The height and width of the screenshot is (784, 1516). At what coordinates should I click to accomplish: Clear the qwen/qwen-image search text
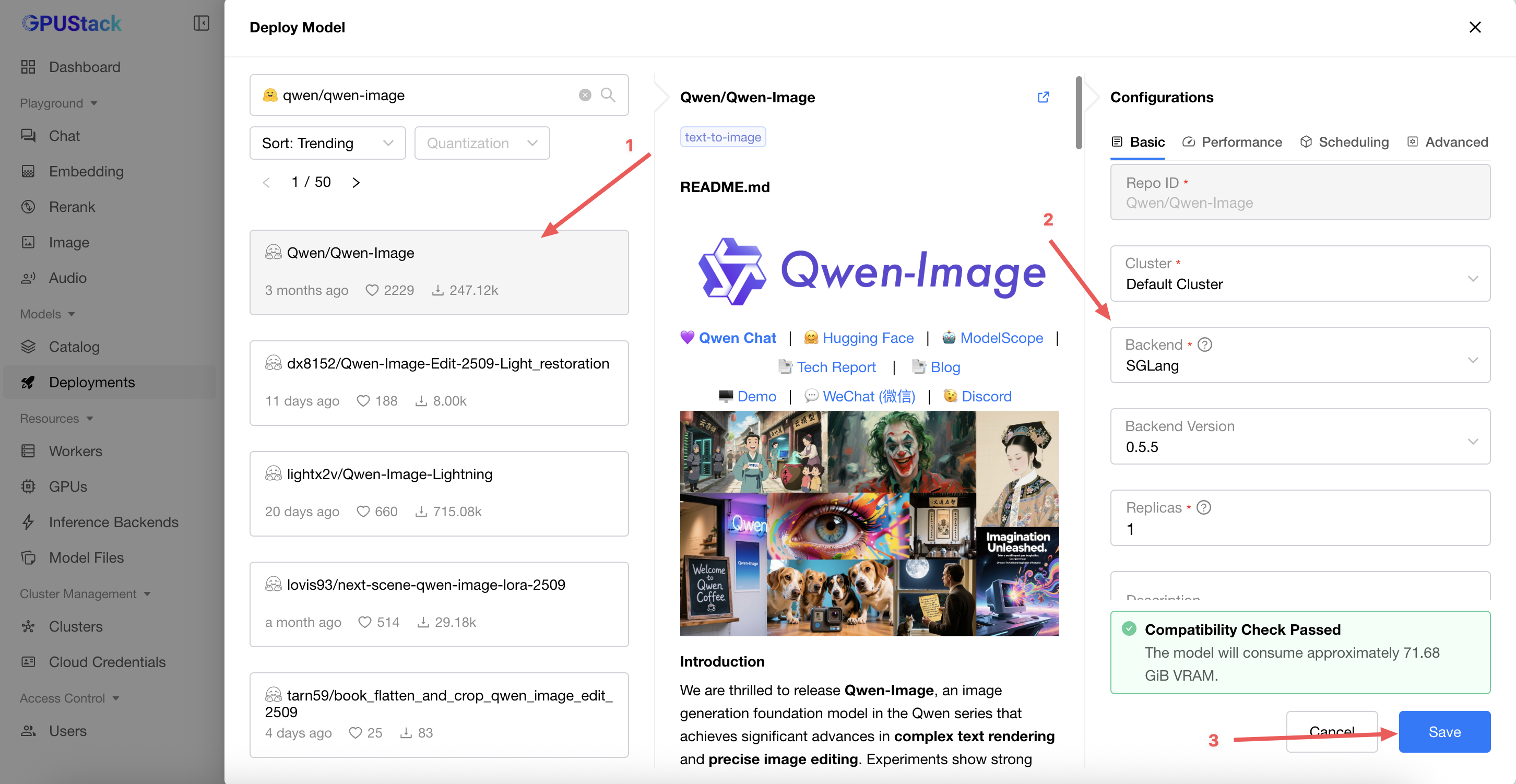584,95
